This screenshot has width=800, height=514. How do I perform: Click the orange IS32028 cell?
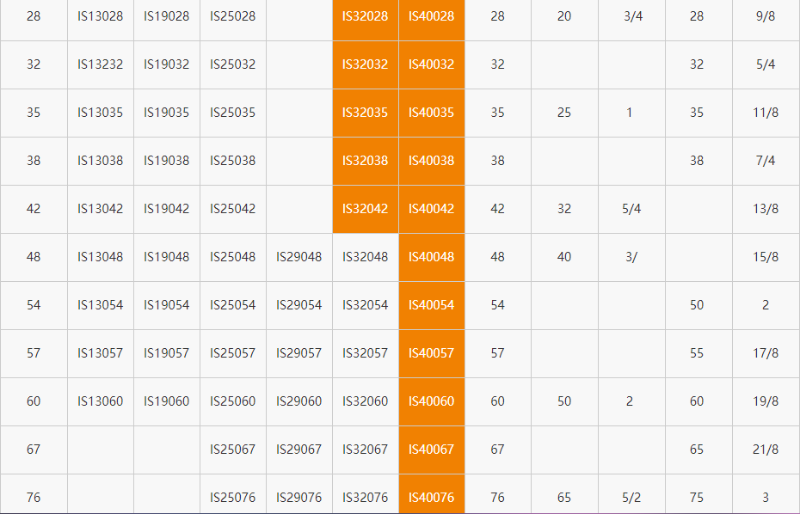(365, 17)
